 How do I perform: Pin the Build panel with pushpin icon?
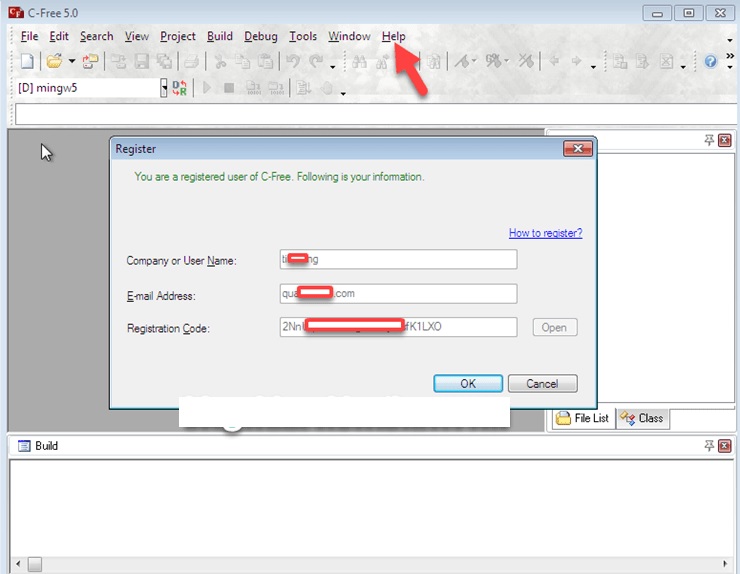point(709,446)
